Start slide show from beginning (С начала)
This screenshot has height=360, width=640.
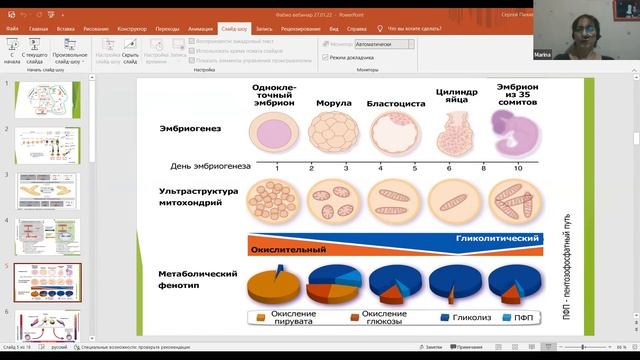pos(12,51)
